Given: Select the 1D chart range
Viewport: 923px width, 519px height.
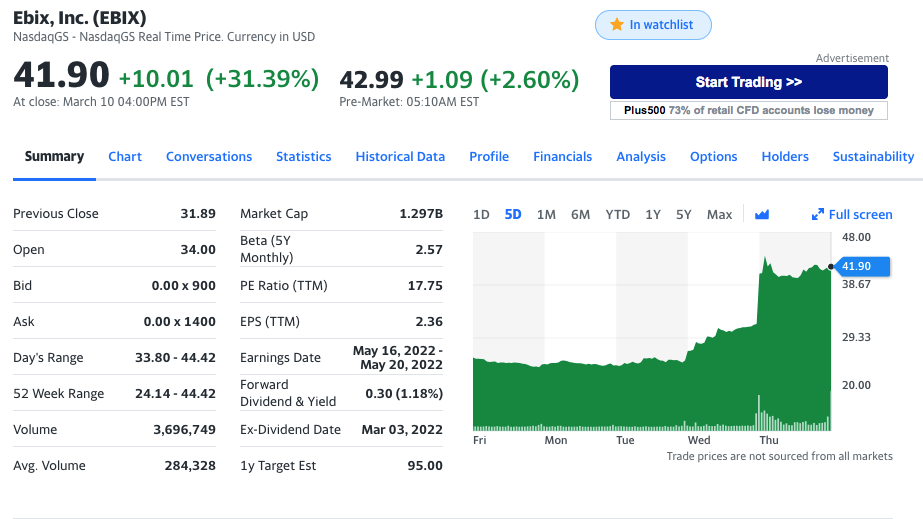Looking at the screenshot, I should pos(481,214).
